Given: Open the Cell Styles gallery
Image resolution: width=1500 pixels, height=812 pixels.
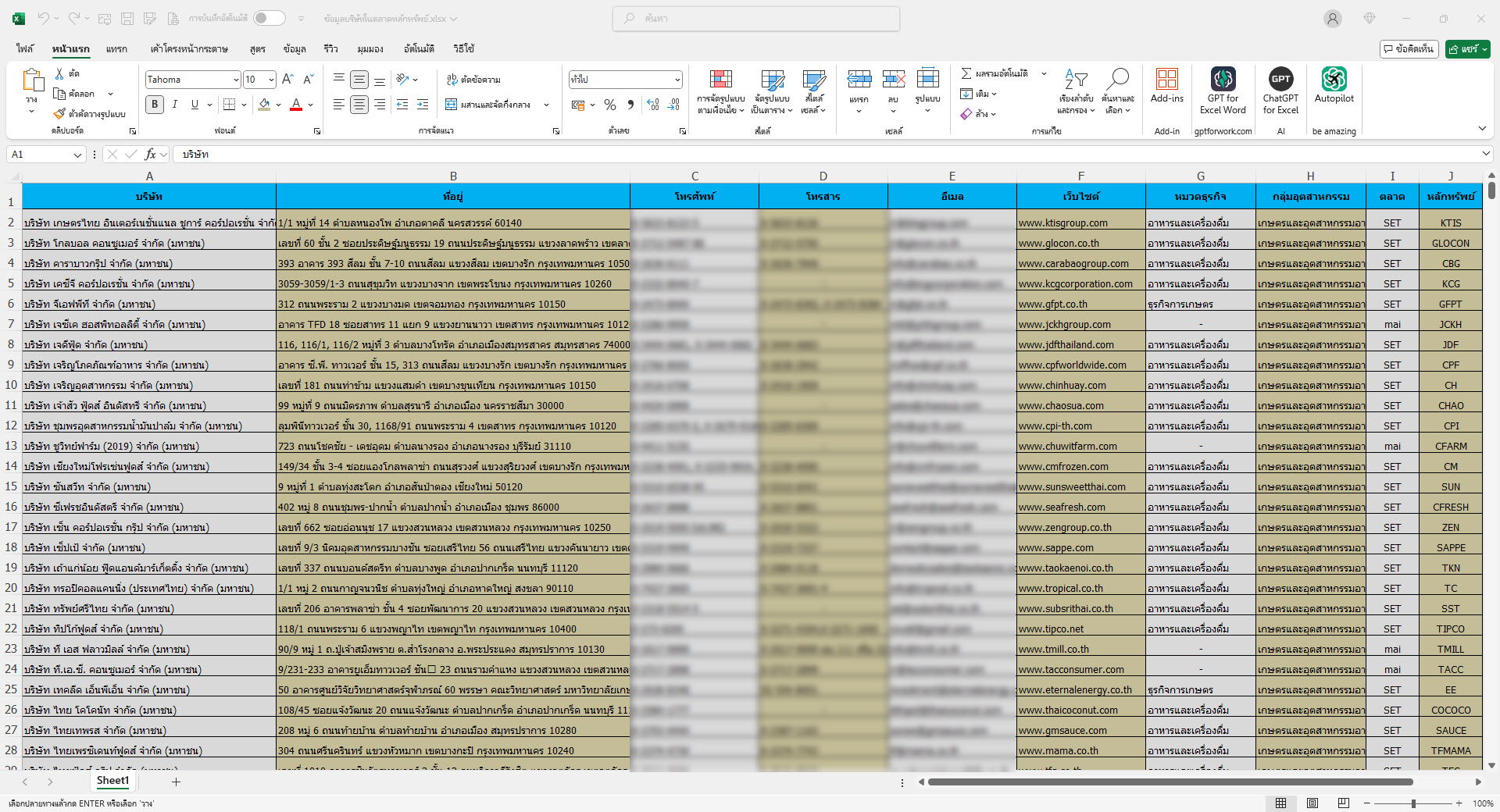Looking at the screenshot, I should pyautogui.click(x=813, y=92).
